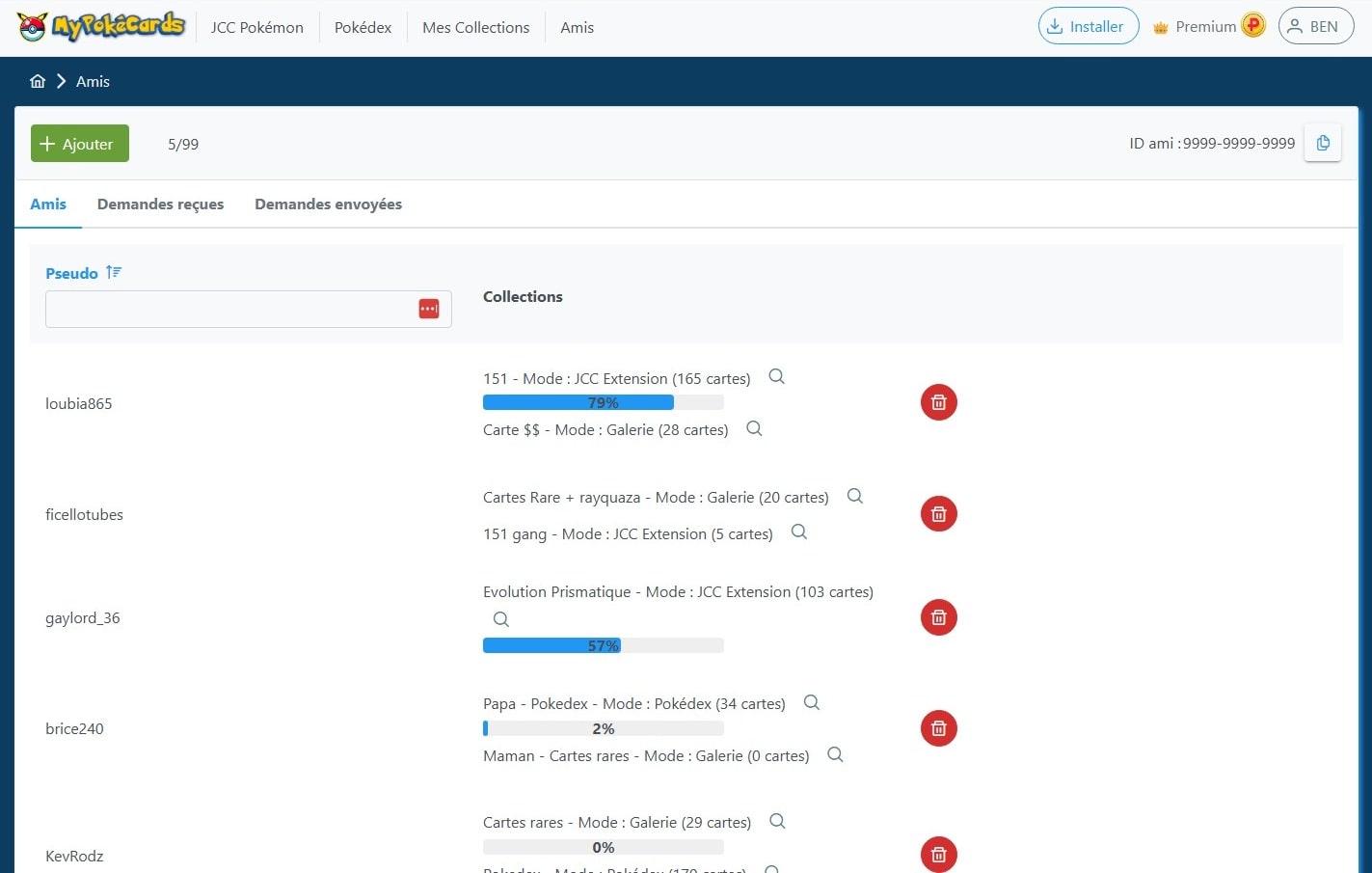Switch to Demandes reçues tab

160,204
